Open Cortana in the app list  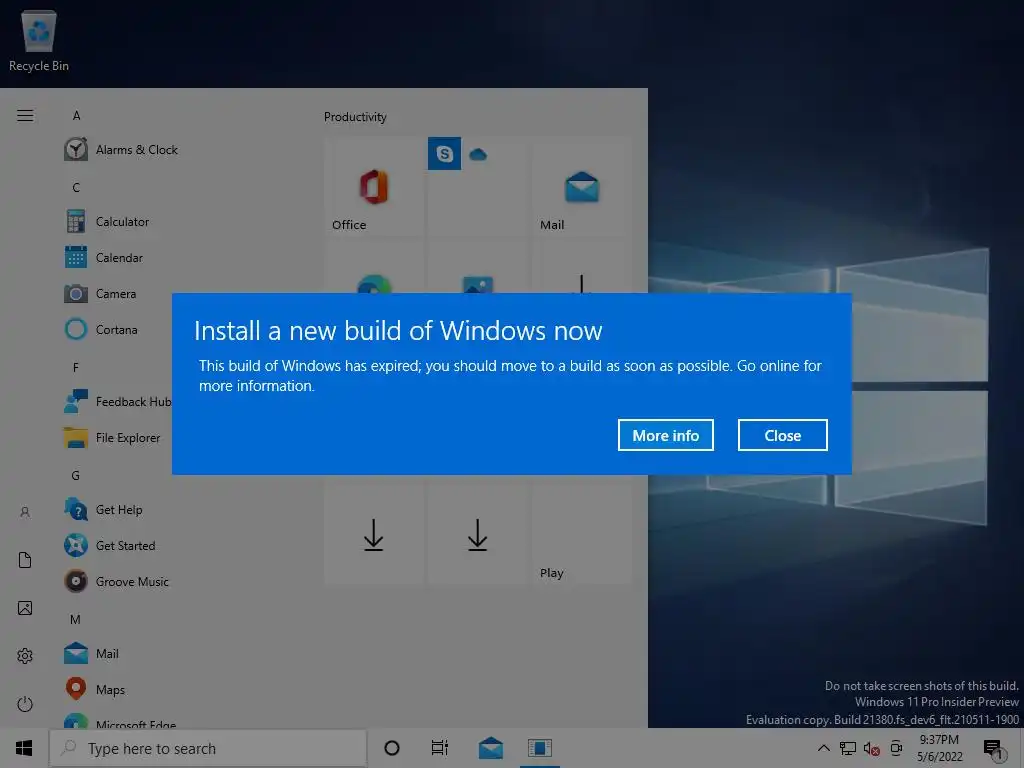(101, 329)
